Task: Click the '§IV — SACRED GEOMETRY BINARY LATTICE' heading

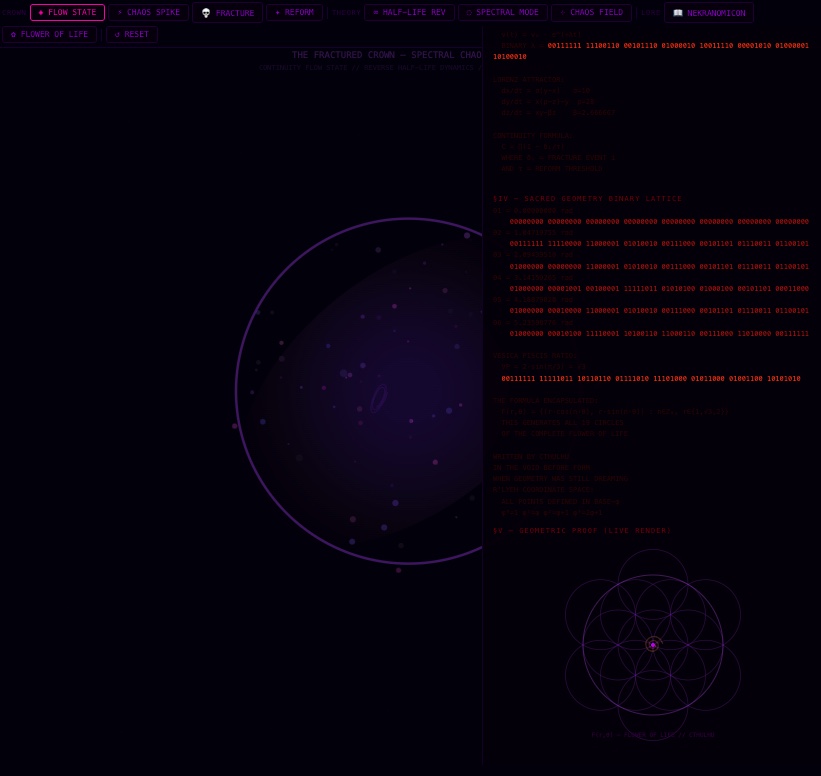Action: click(587, 199)
